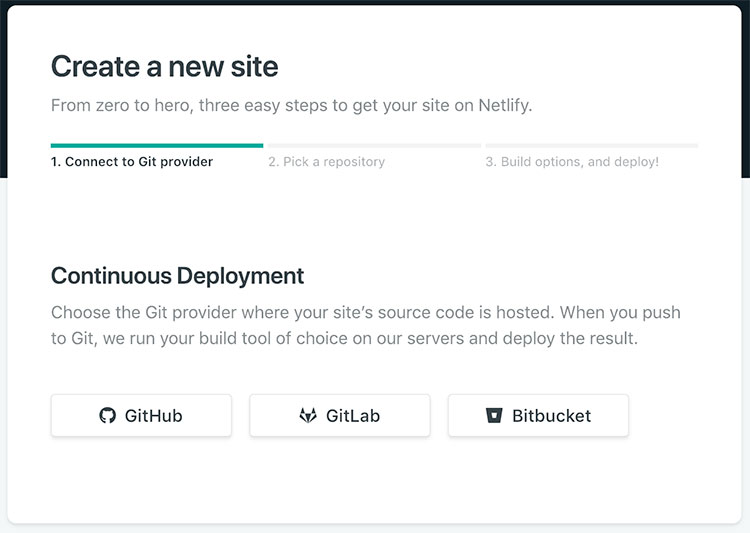
Task: Click the GitHub octocat icon
Action: [x=108, y=415]
